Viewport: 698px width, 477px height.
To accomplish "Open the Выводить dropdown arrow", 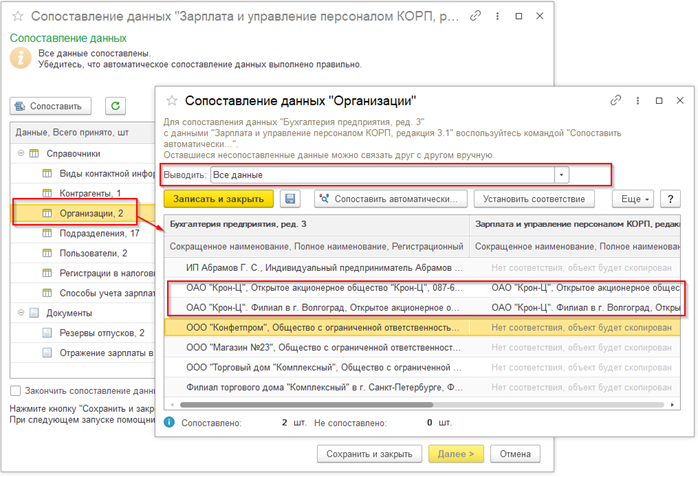I will pos(561,175).
